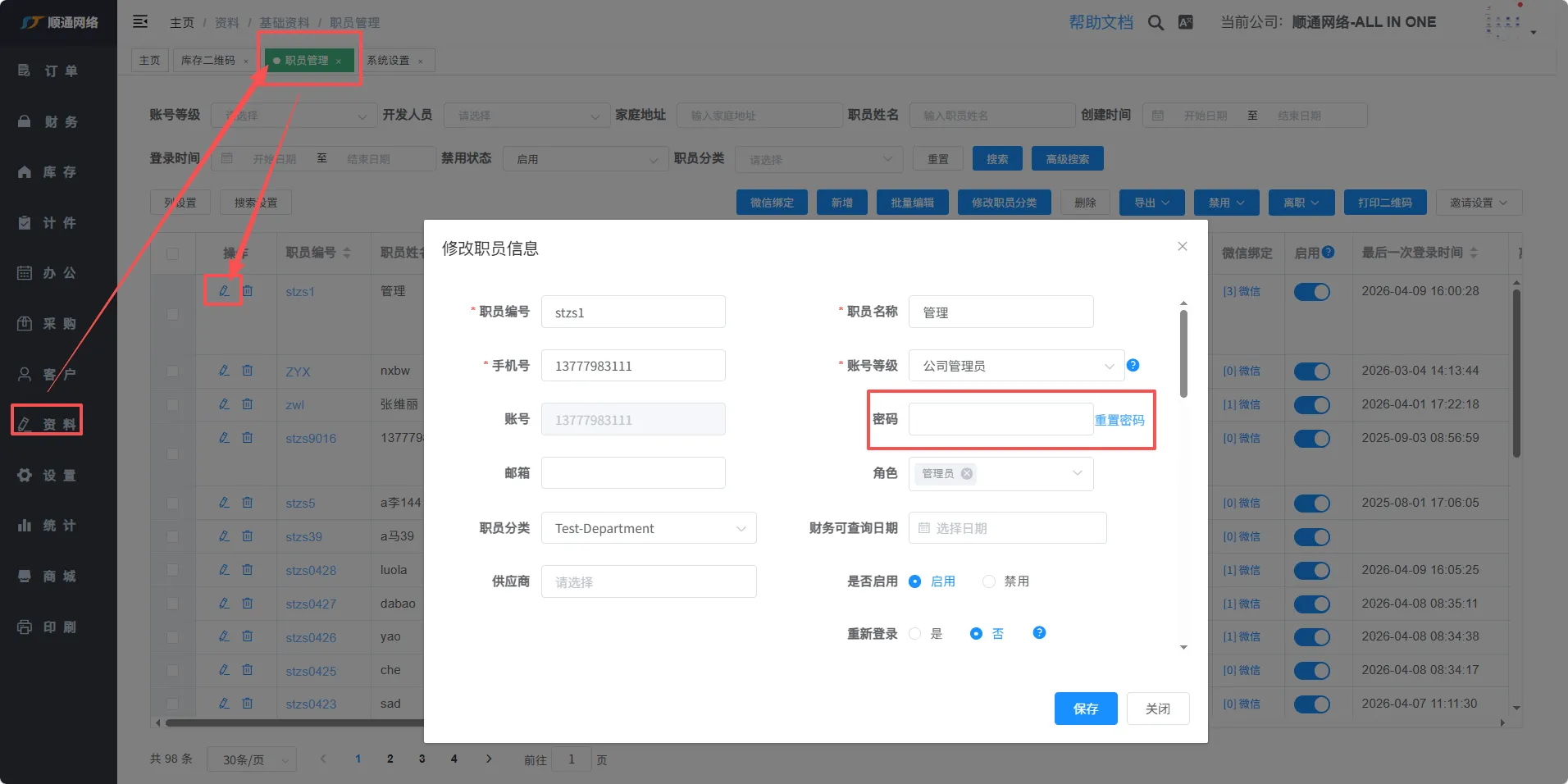Click delete trash icon for zwl row
This screenshot has width=1568, height=784.
point(248,404)
